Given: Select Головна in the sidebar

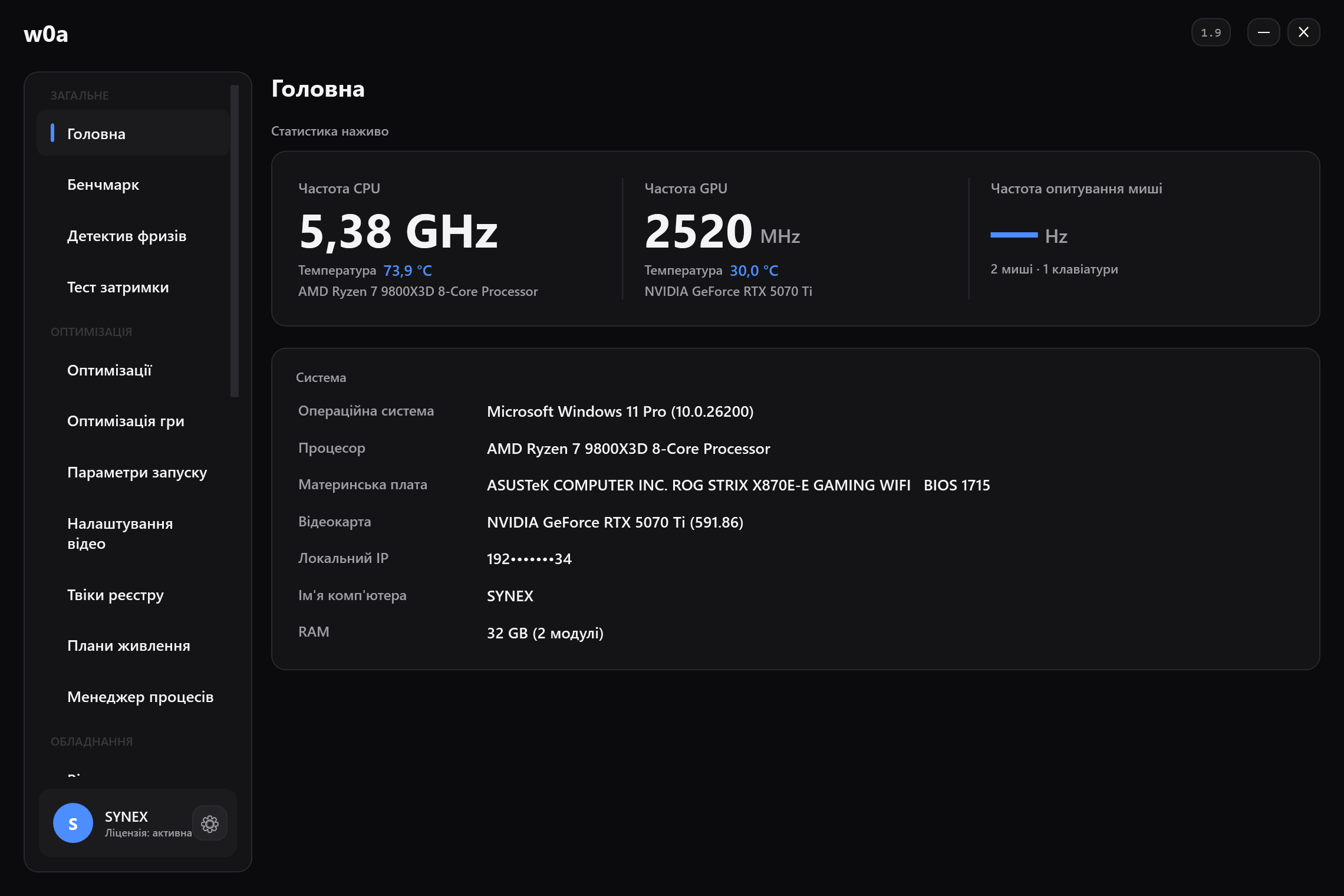Looking at the screenshot, I should (133, 133).
